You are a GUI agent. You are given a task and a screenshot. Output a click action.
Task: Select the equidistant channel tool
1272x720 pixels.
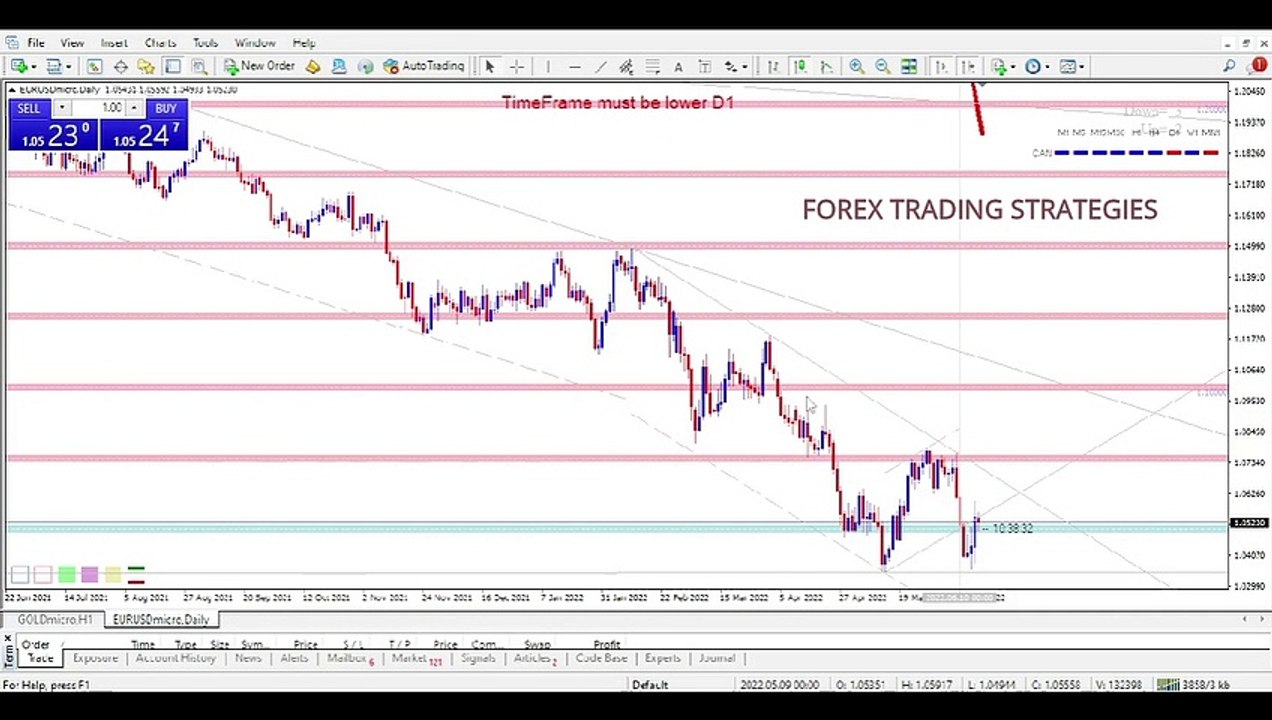pyautogui.click(x=626, y=66)
